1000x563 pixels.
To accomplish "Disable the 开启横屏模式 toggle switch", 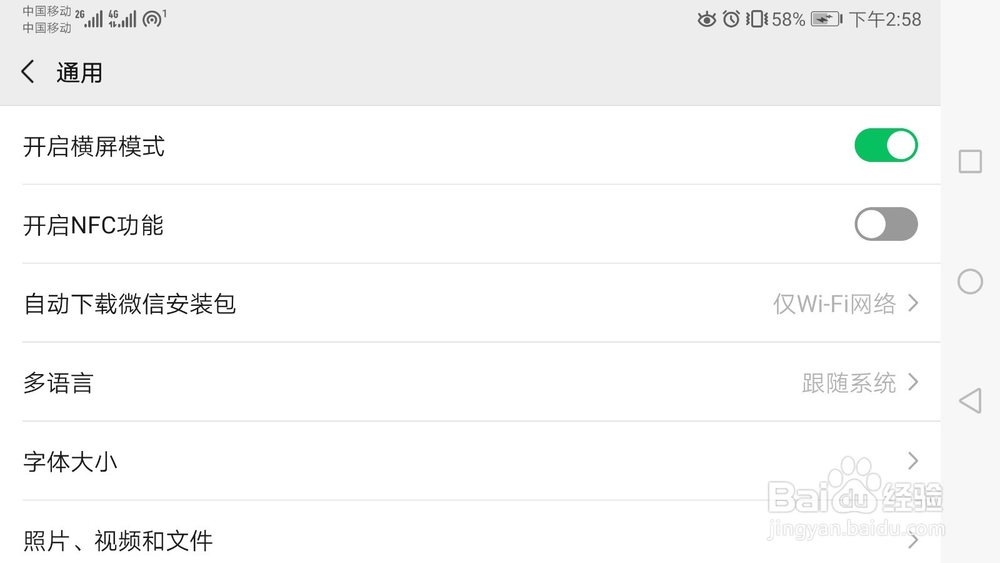I will point(885,145).
